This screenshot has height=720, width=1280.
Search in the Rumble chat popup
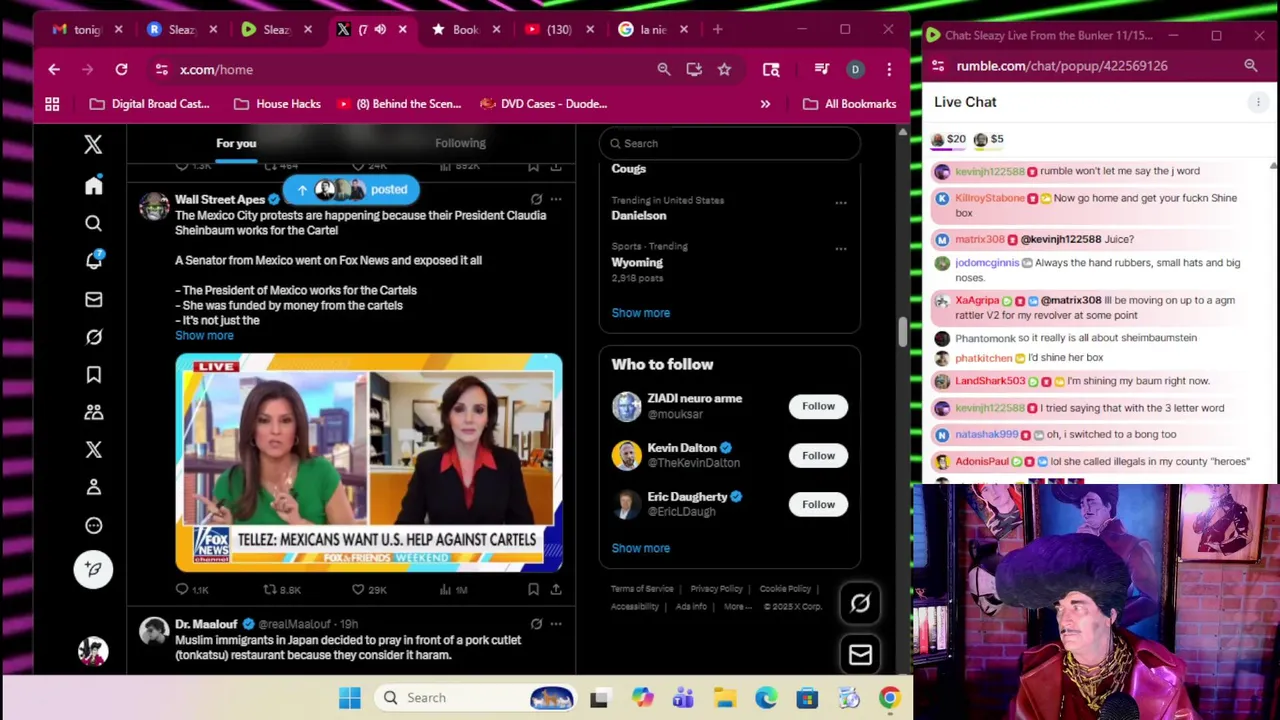(x=1251, y=66)
